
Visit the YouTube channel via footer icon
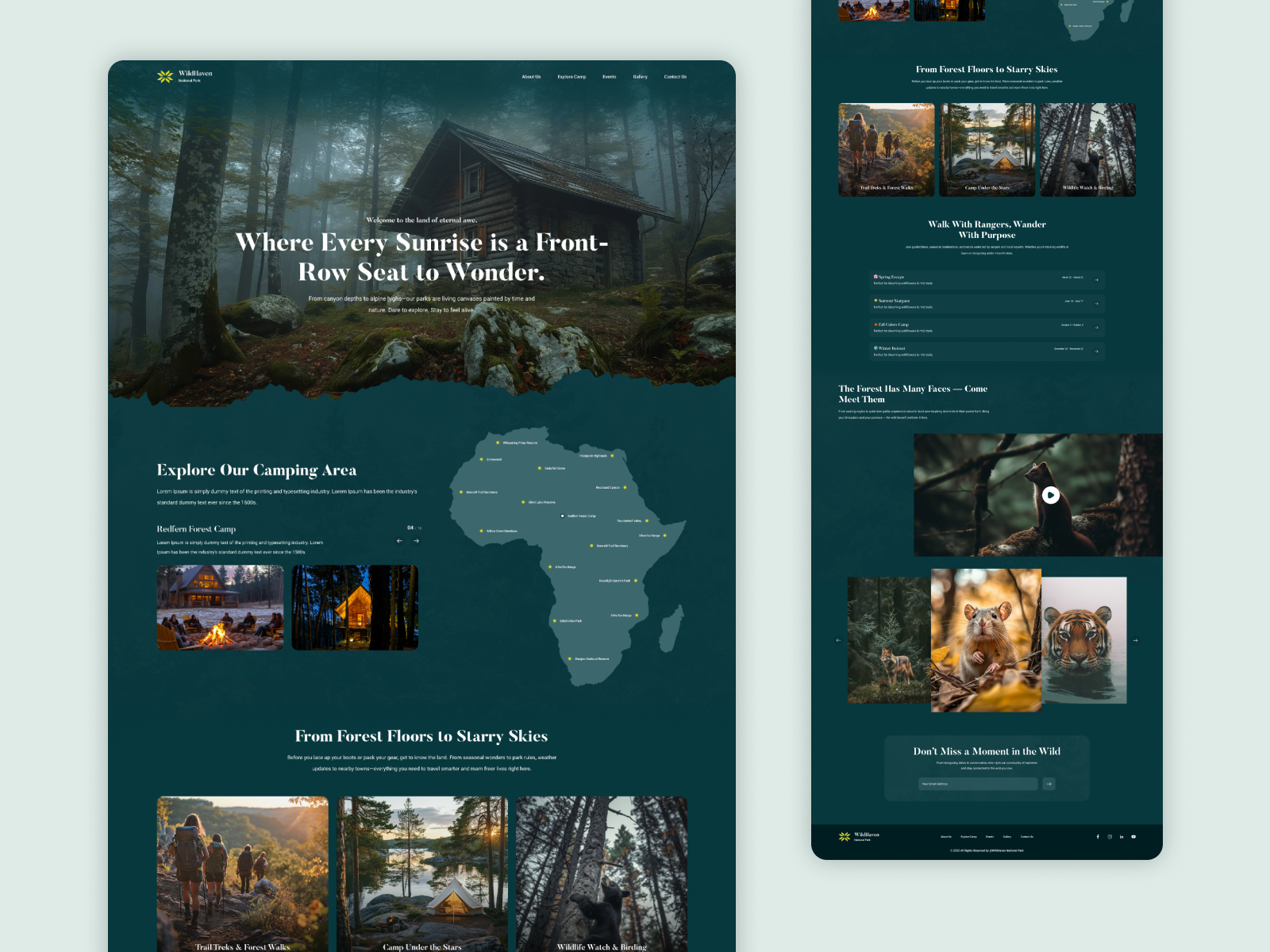click(x=1133, y=837)
